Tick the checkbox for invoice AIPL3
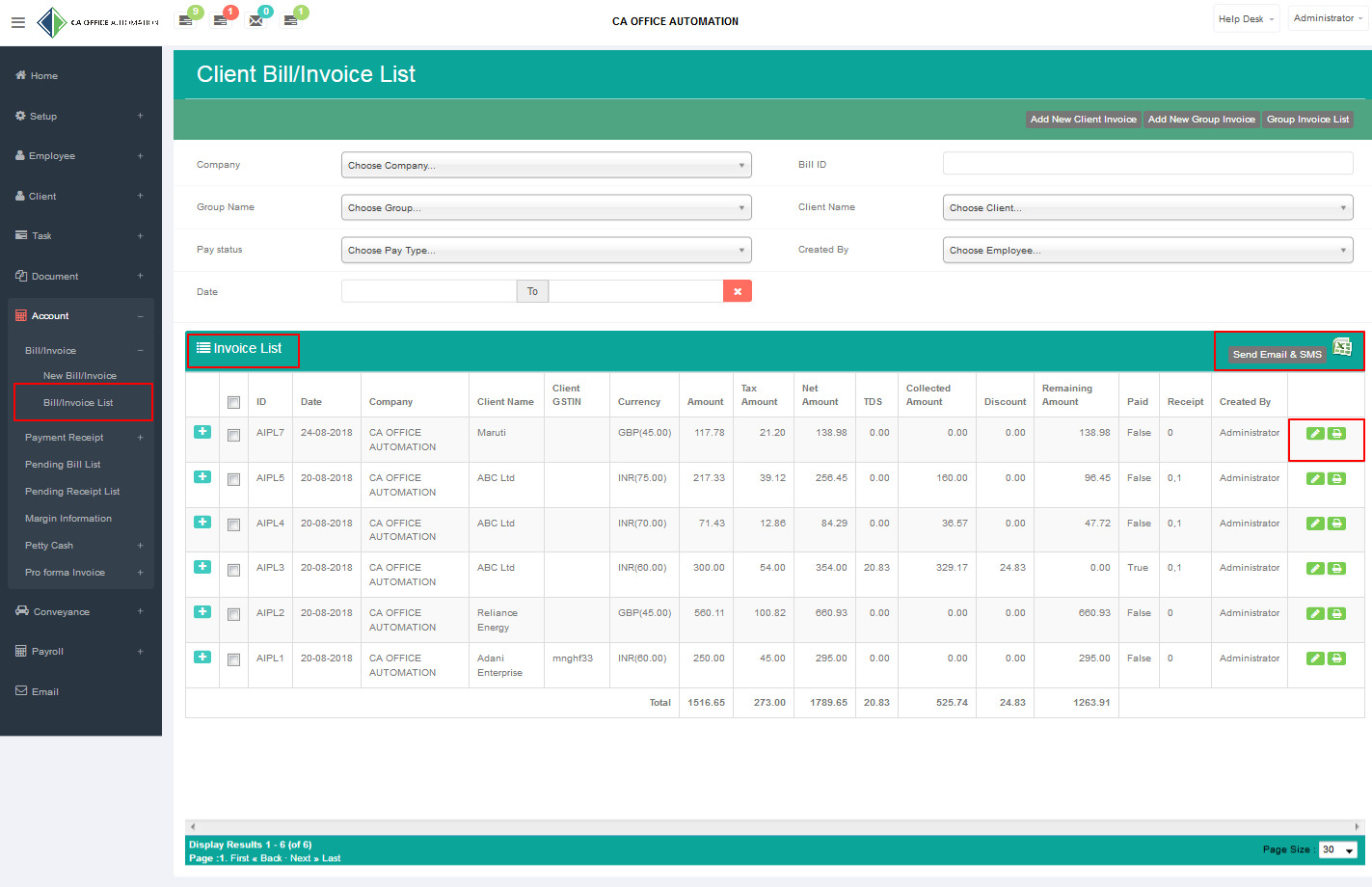This screenshot has height=887, width=1372. (233, 570)
